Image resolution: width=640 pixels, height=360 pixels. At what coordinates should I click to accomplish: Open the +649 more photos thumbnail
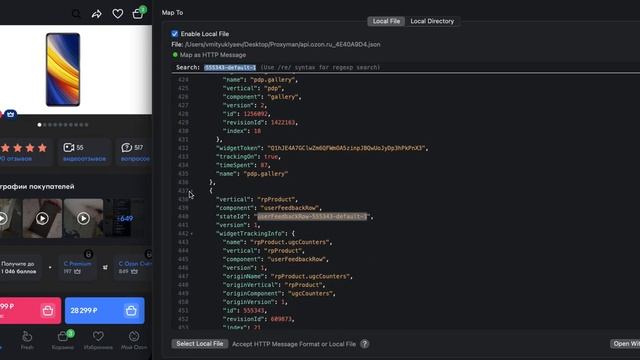[124, 218]
